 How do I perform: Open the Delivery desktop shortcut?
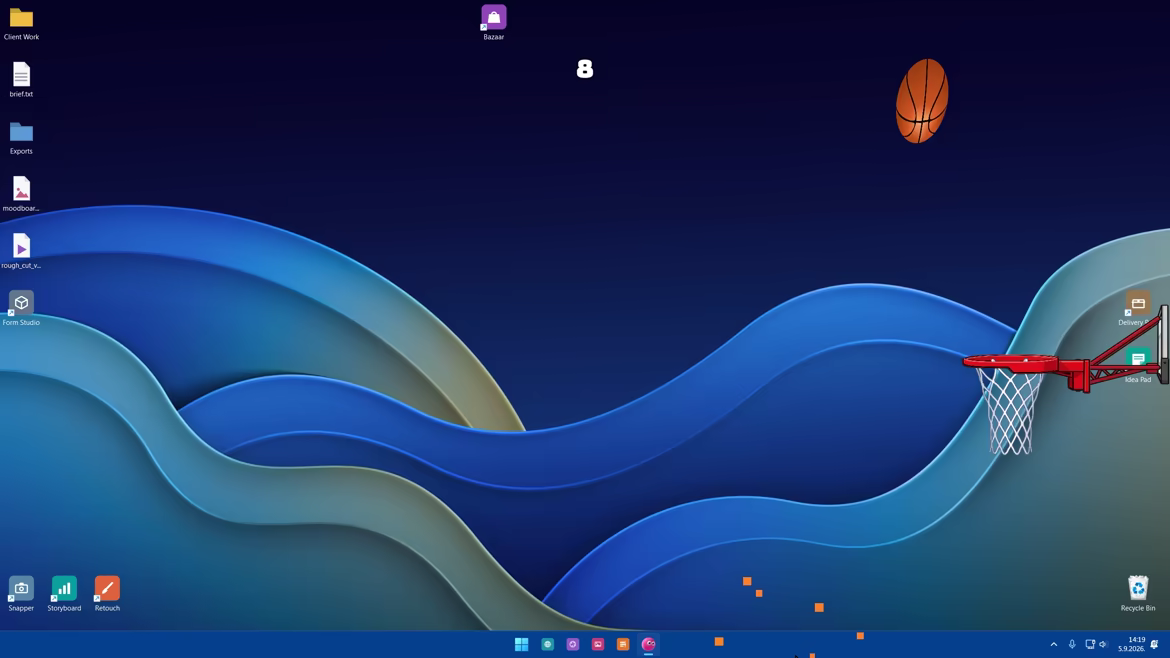(x=1136, y=309)
